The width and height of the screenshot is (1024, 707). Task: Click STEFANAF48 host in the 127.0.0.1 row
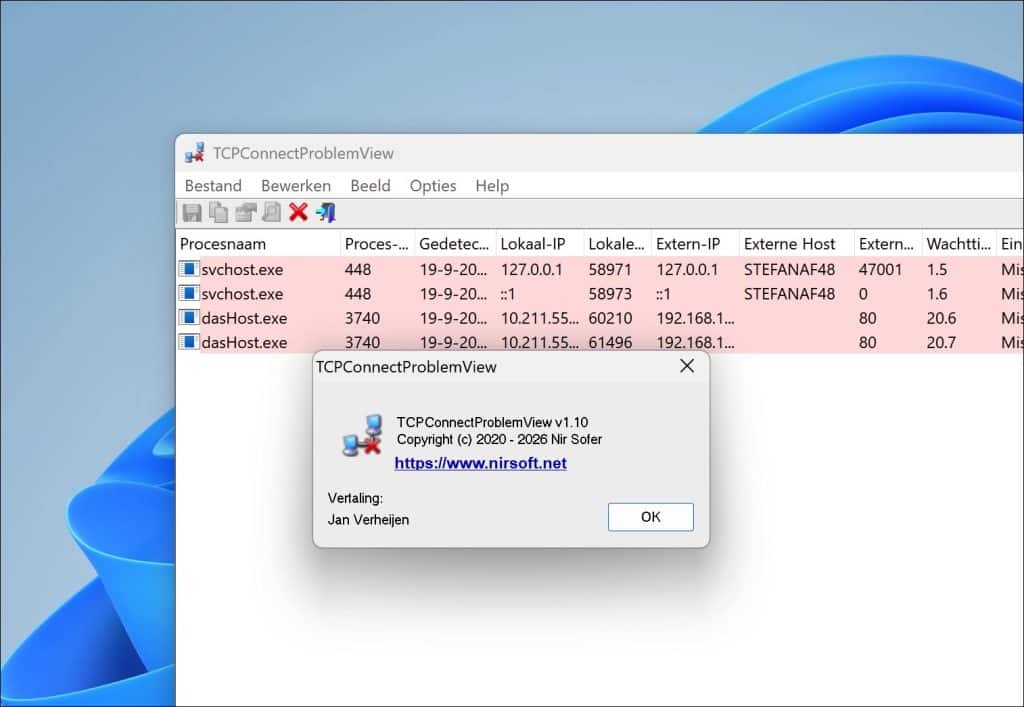[x=789, y=270]
